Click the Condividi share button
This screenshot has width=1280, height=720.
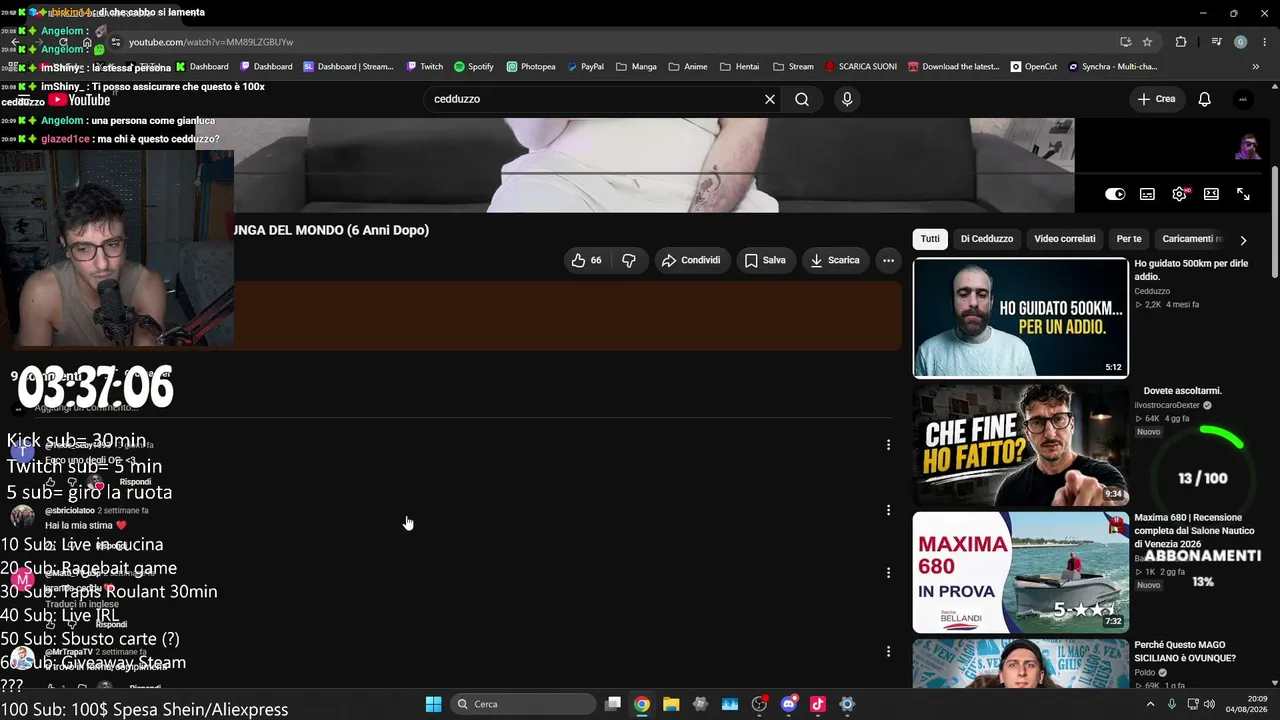692,260
